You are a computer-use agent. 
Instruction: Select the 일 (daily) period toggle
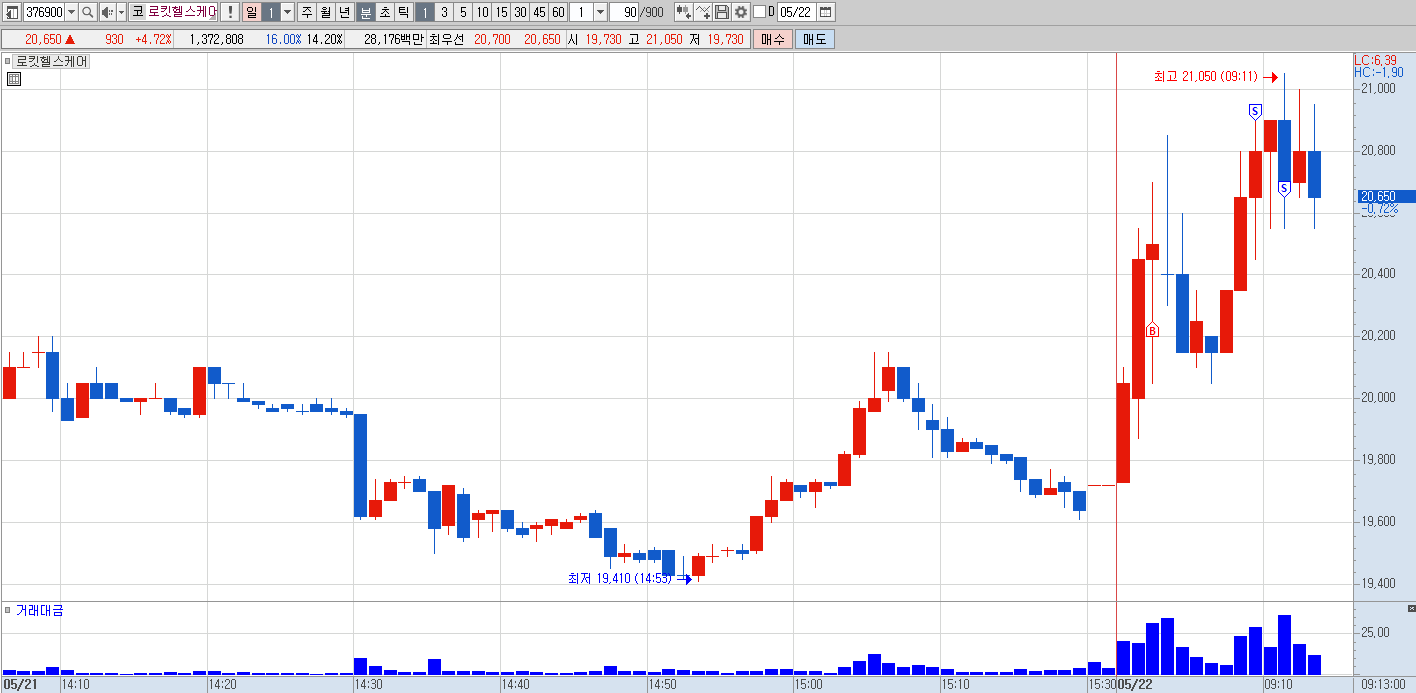pyautogui.click(x=251, y=12)
